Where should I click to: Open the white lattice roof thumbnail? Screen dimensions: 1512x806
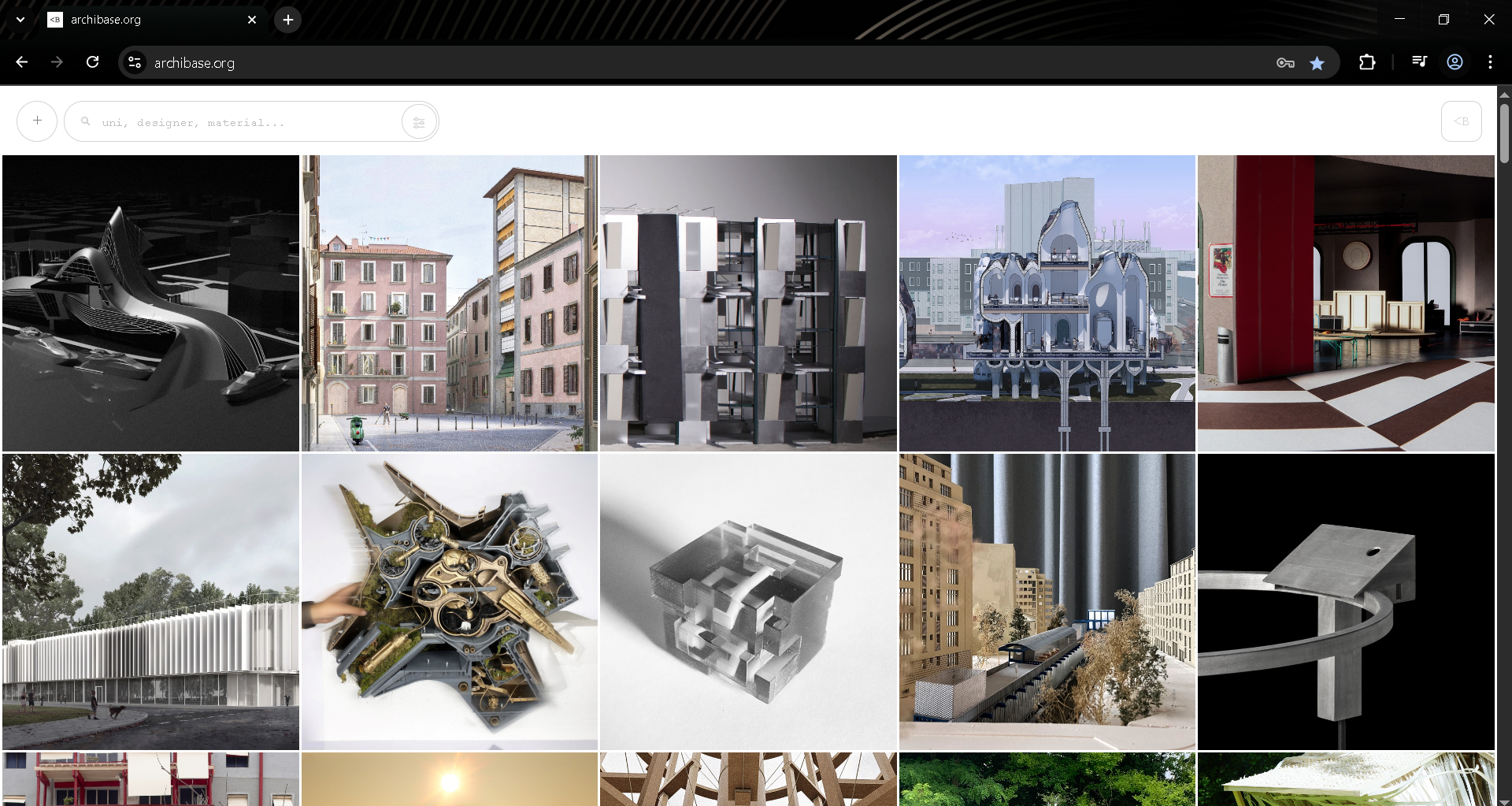[1346, 779]
